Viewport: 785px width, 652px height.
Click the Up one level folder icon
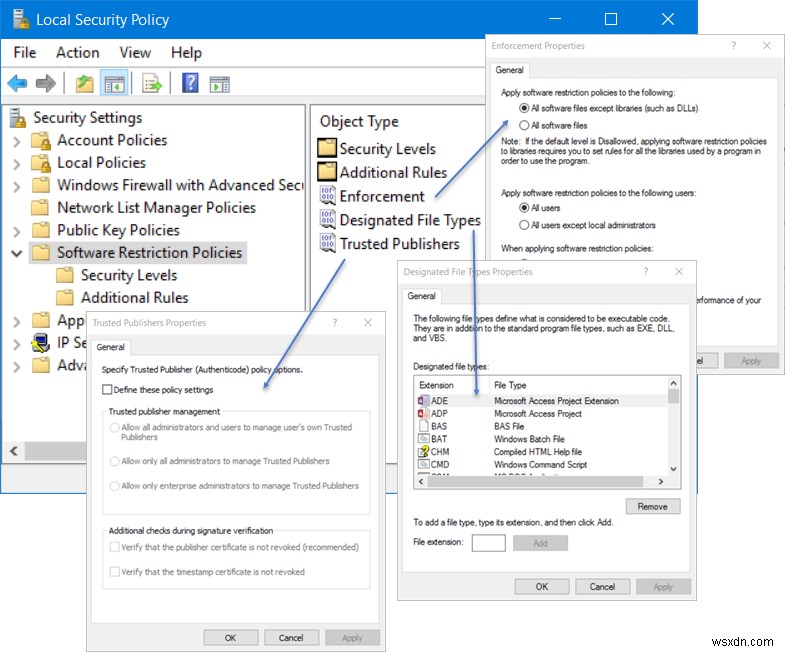click(85, 84)
